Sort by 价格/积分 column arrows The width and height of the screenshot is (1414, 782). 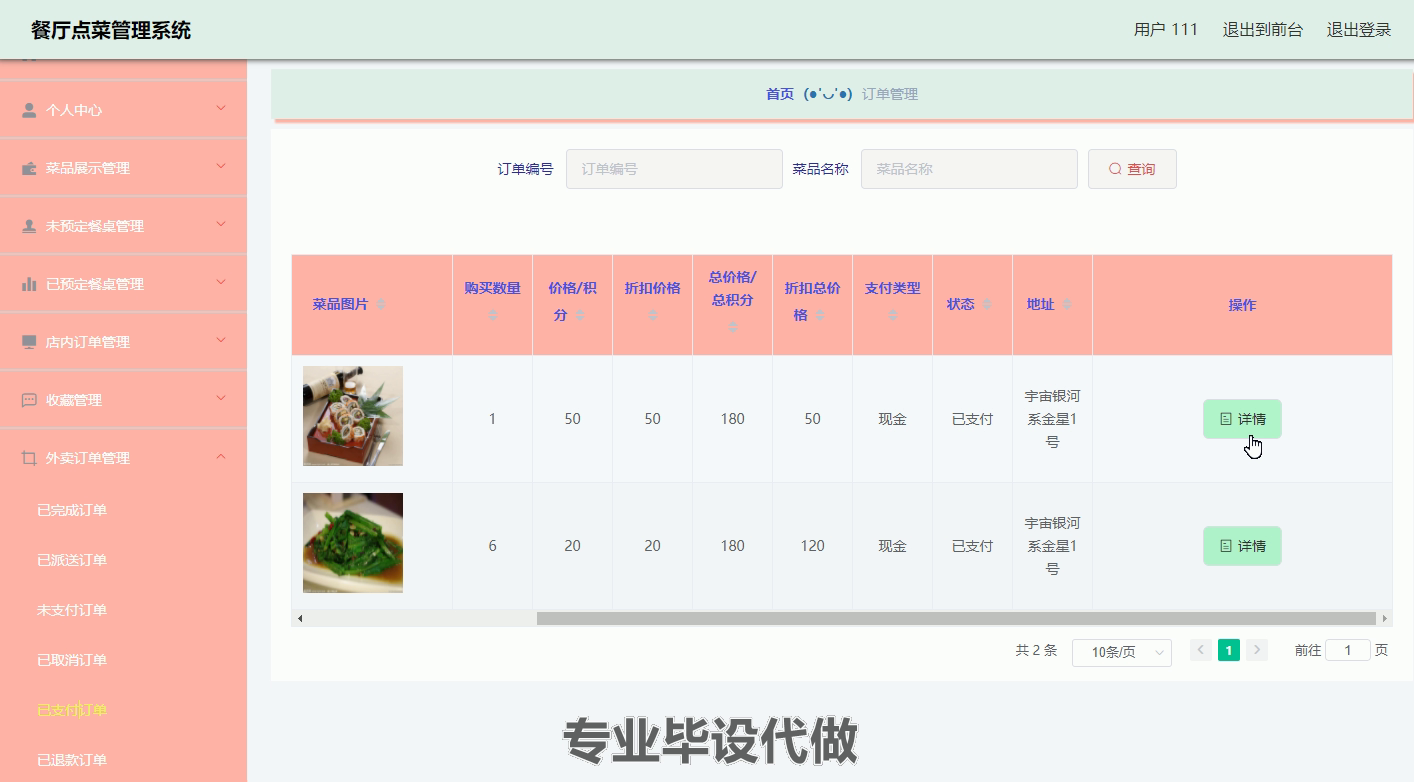point(580,315)
